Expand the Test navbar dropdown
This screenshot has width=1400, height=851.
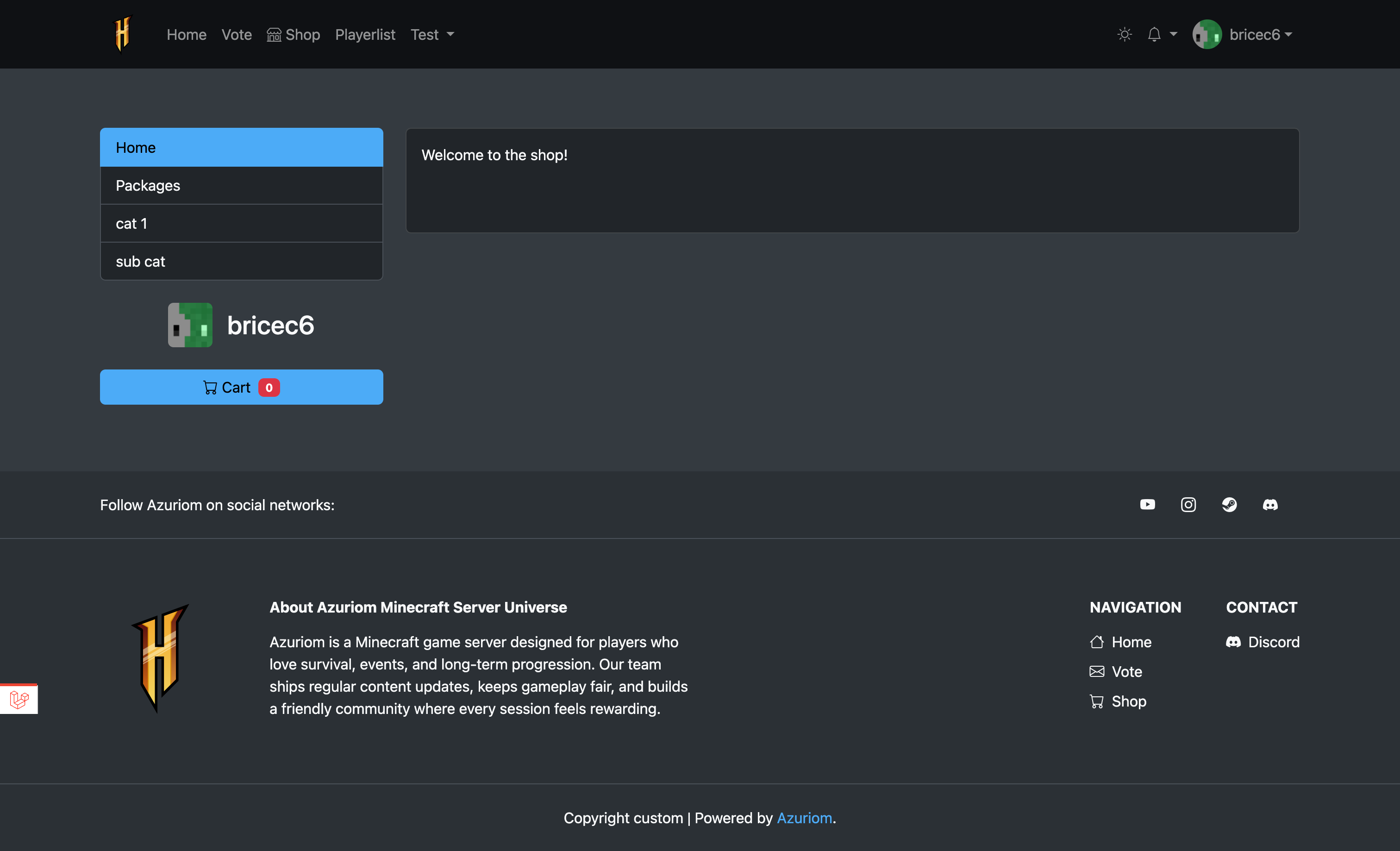[432, 35]
